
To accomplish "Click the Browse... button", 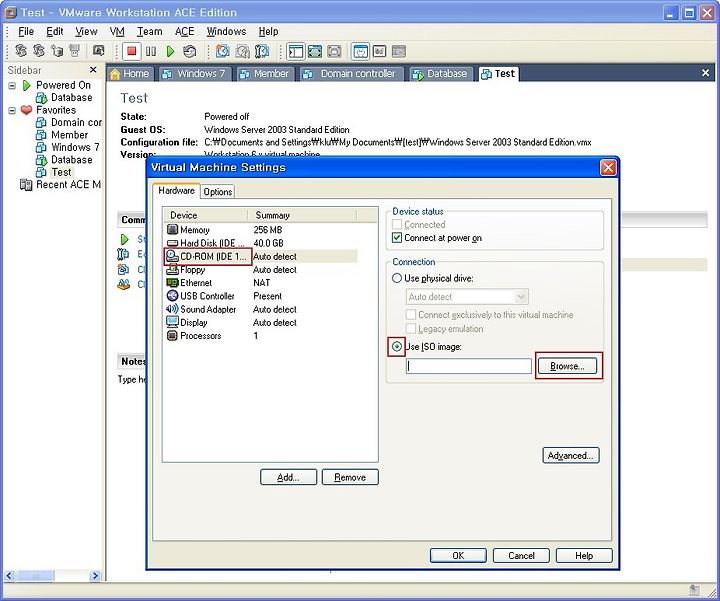I will (567, 366).
